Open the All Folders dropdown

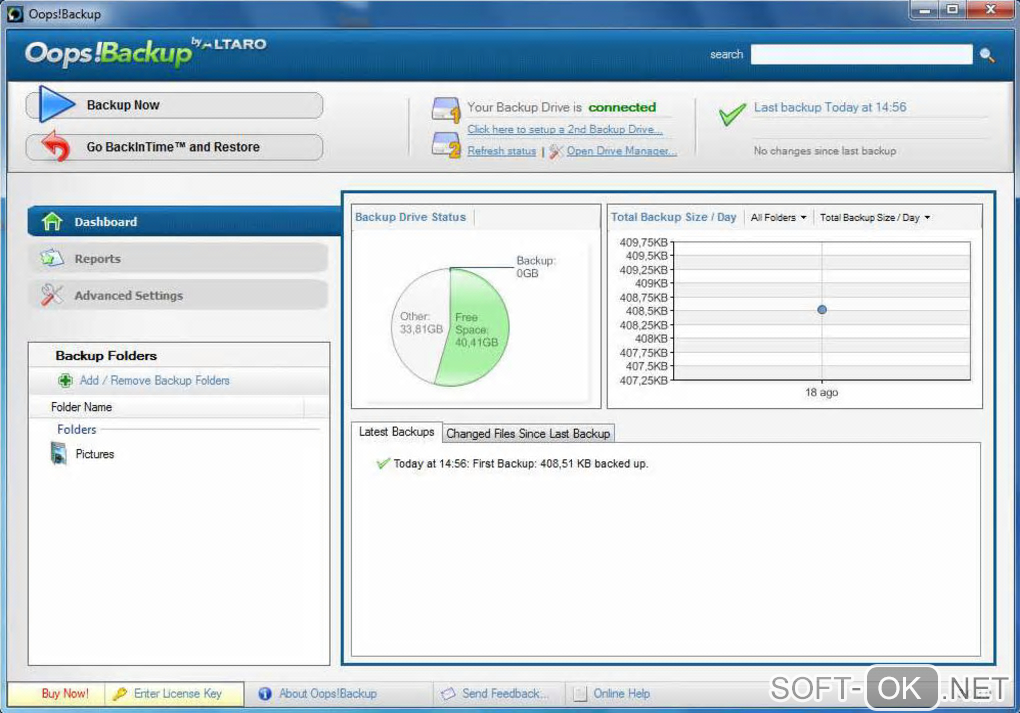tap(778, 217)
